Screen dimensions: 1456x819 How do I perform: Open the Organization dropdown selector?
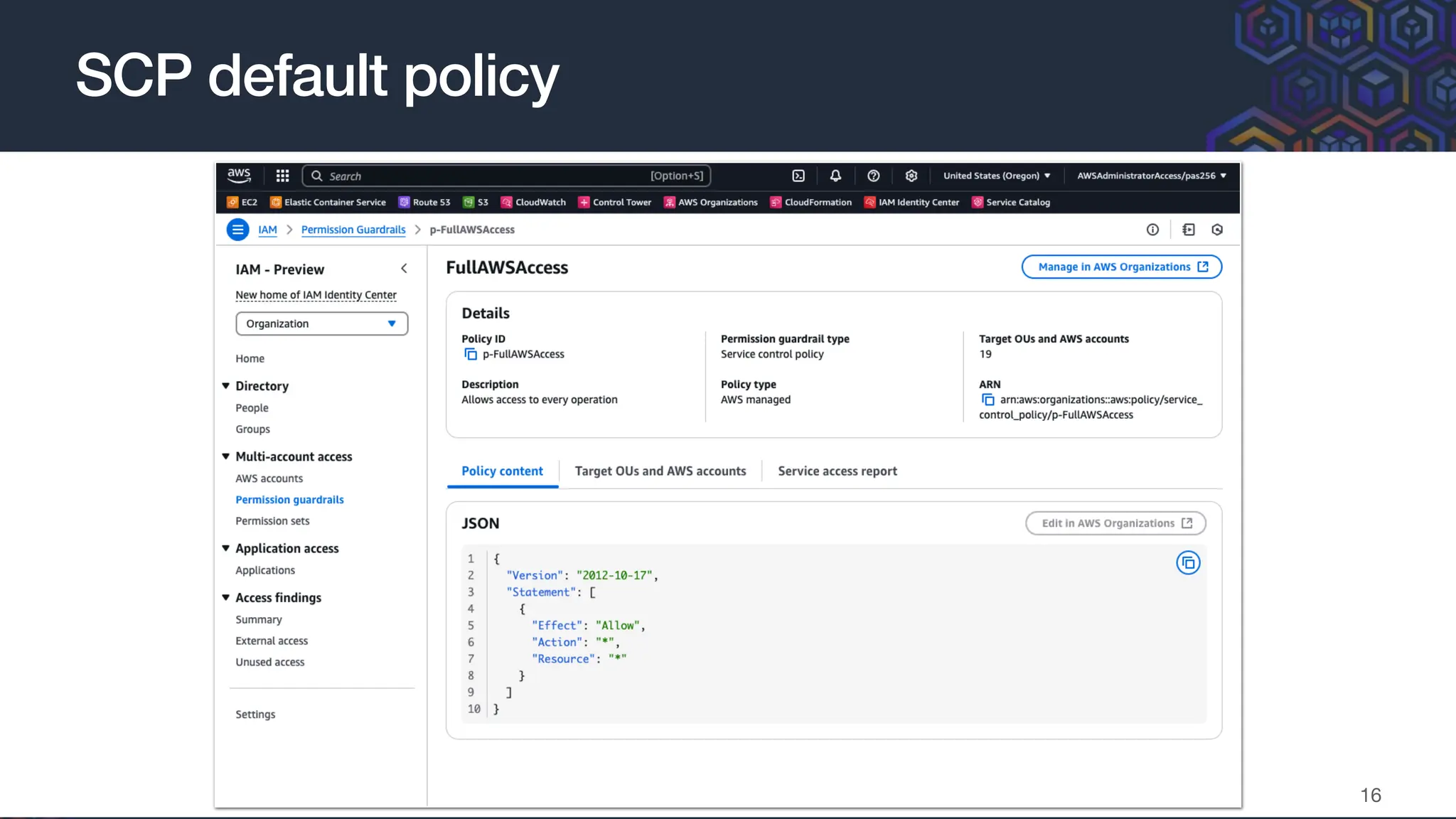click(321, 323)
